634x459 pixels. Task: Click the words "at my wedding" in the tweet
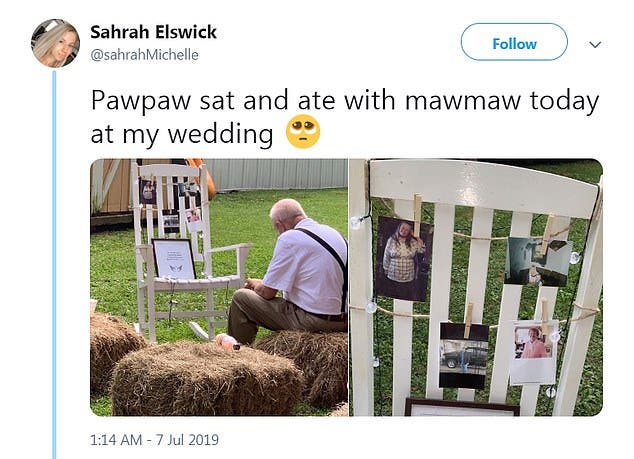[182, 134]
